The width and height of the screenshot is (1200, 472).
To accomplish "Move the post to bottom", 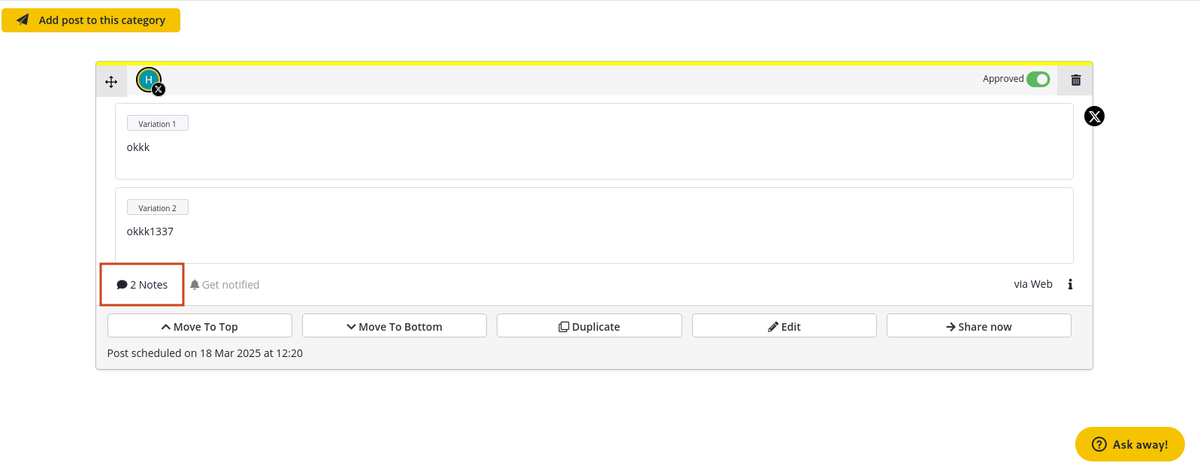I will tap(394, 326).
